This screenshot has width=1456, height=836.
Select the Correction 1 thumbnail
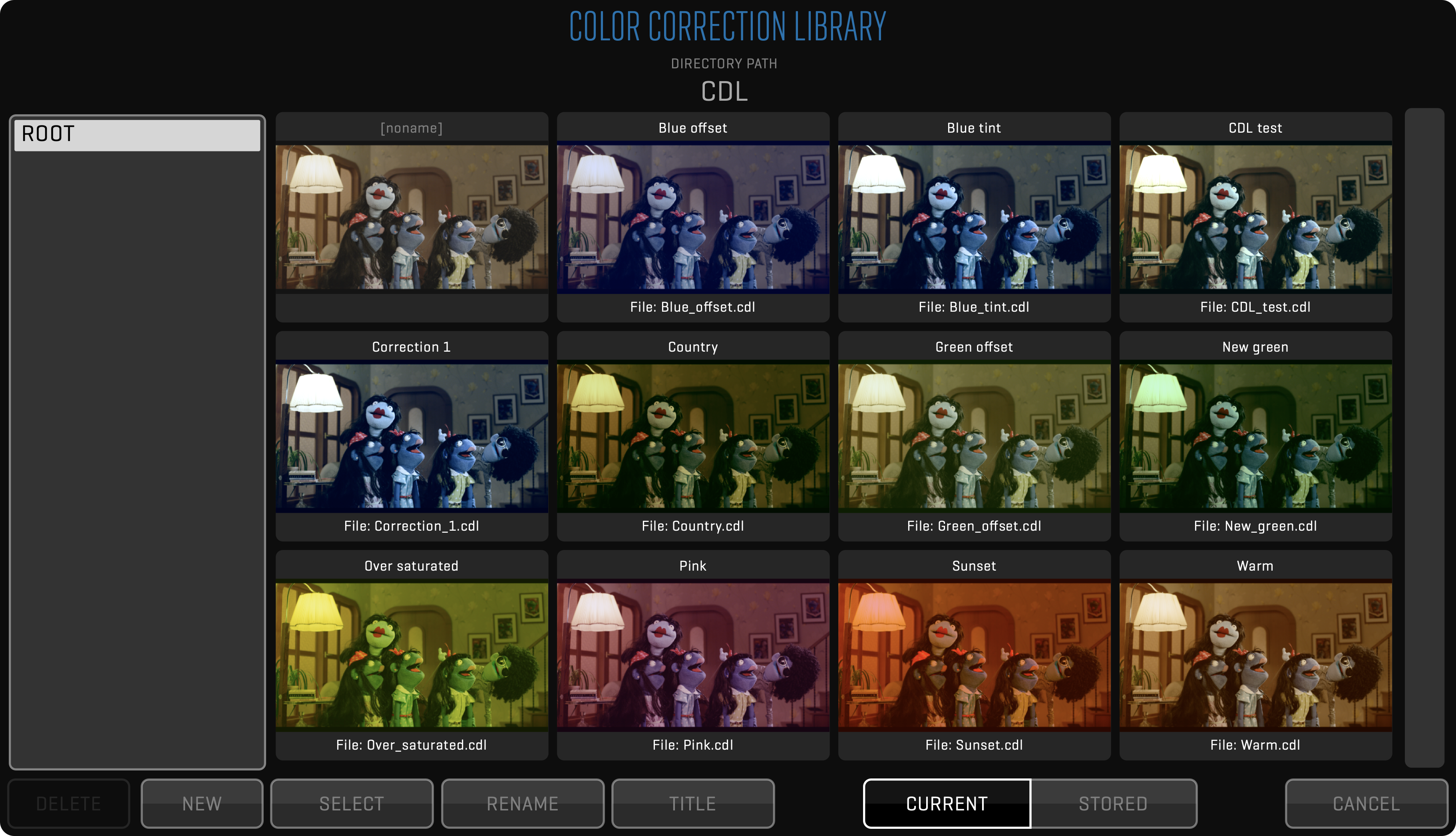coord(412,436)
